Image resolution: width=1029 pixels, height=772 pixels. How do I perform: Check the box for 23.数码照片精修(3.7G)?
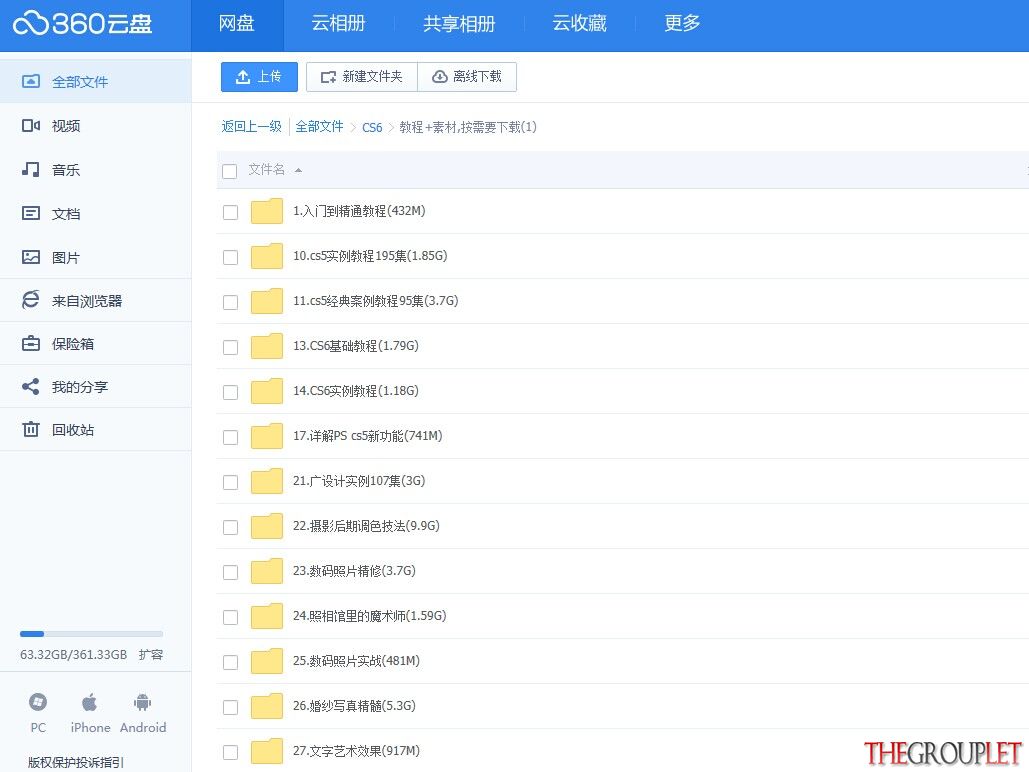[x=230, y=572]
